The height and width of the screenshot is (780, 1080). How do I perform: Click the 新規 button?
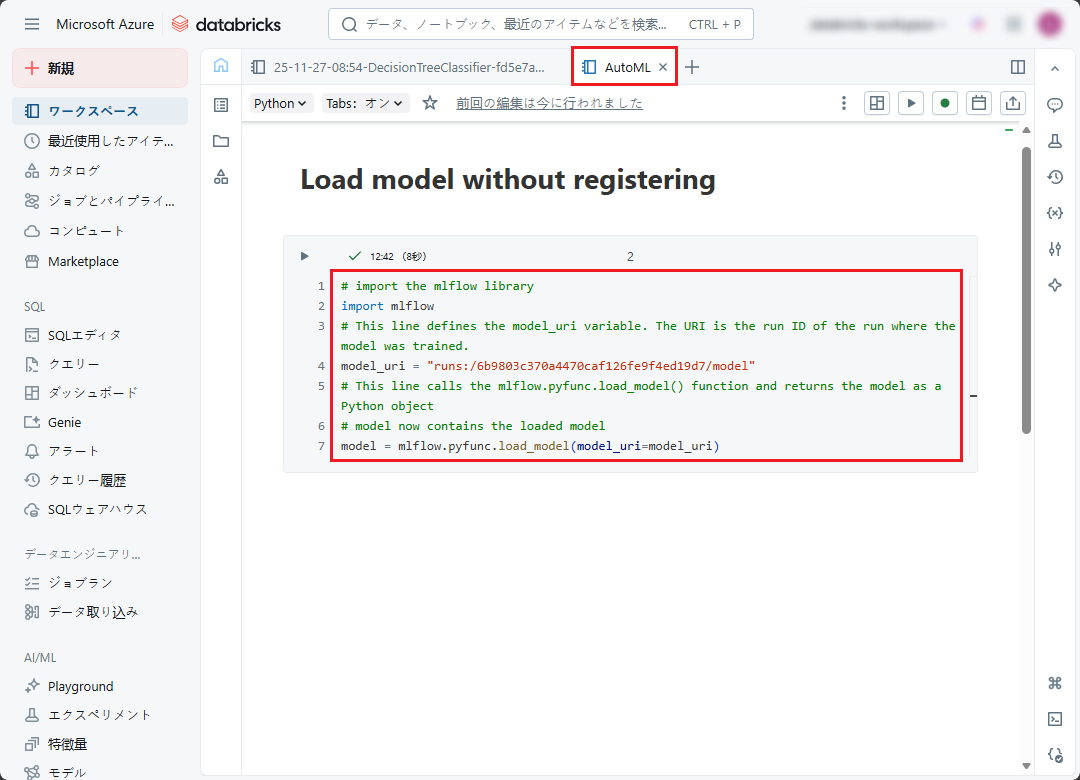coord(100,68)
